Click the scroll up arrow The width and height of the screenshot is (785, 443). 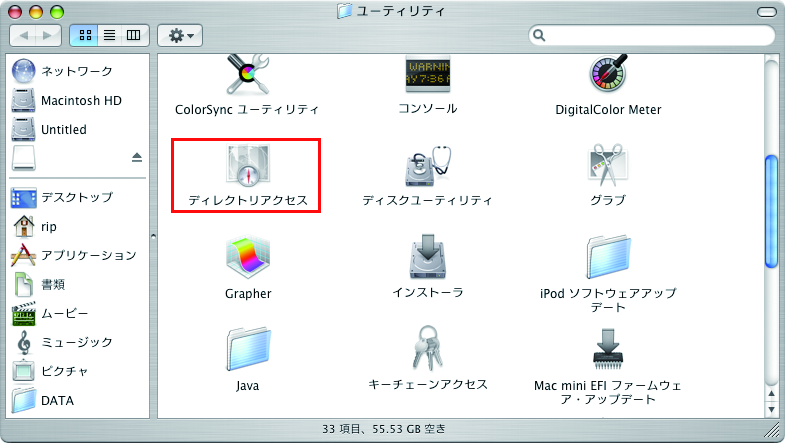[771, 394]
